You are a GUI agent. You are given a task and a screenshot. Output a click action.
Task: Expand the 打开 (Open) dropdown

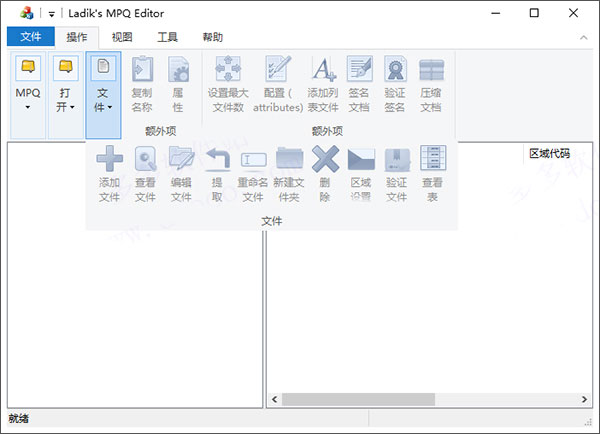click(65, 95)
